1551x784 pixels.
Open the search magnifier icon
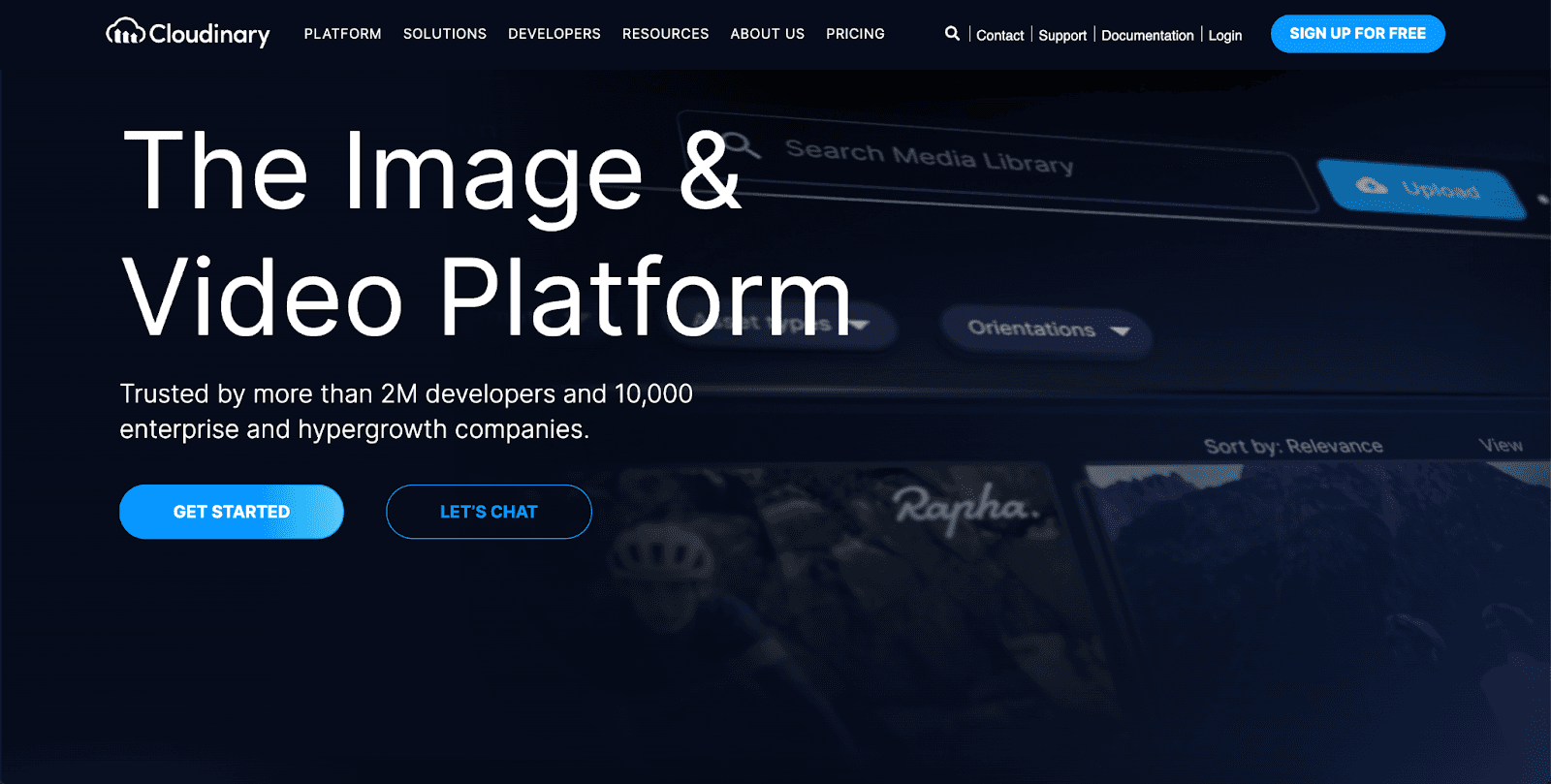pos(952,33)
